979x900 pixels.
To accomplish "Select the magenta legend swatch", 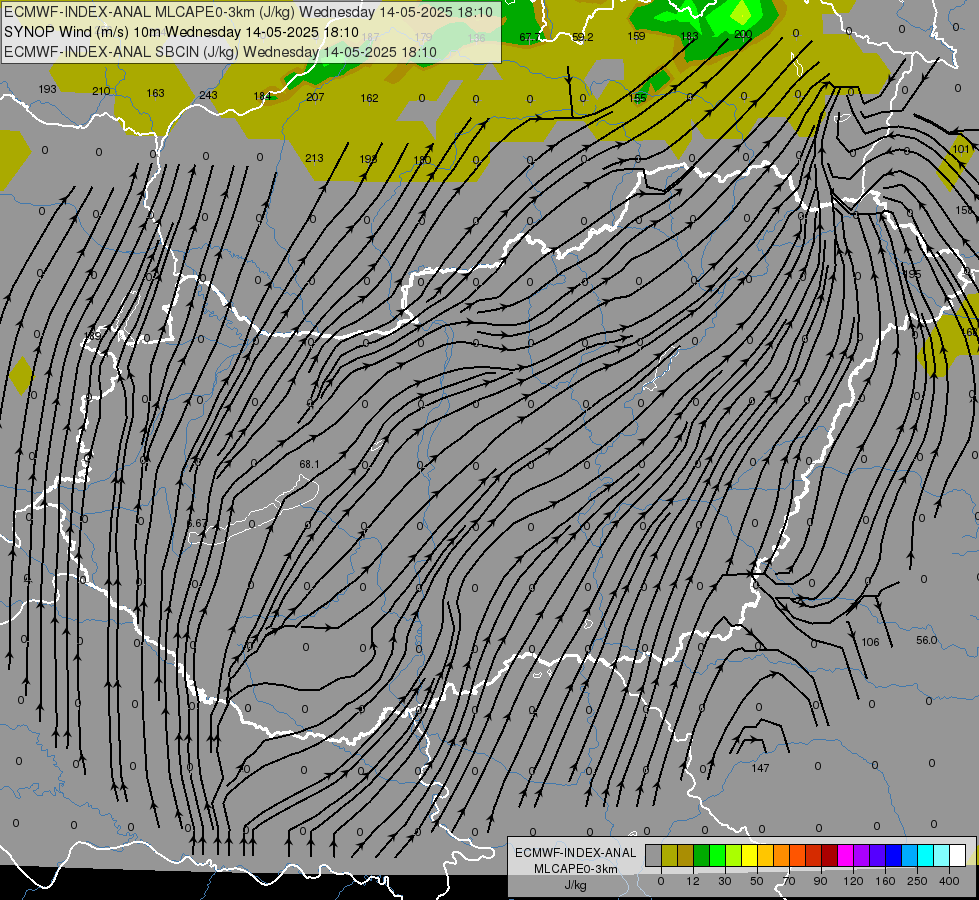I will coord(845,855).
